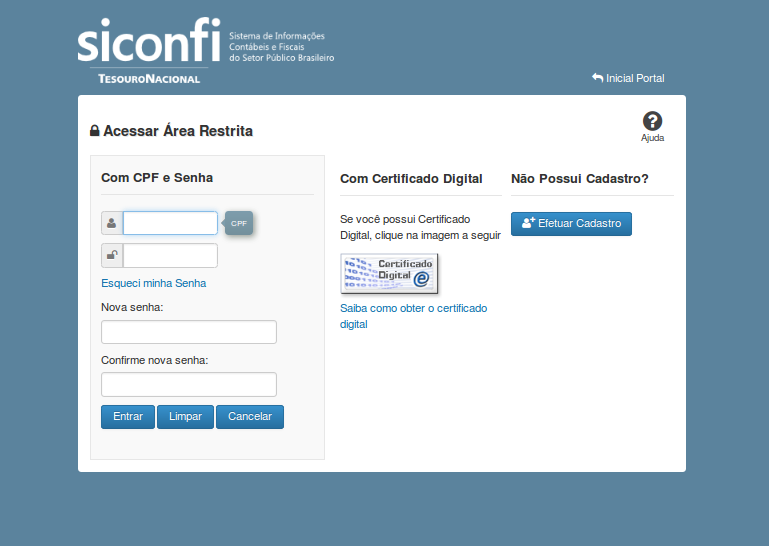769x546 pixels.
Task: Click the Efetuar Cadastro button
Action: click(x=571, y=224)
